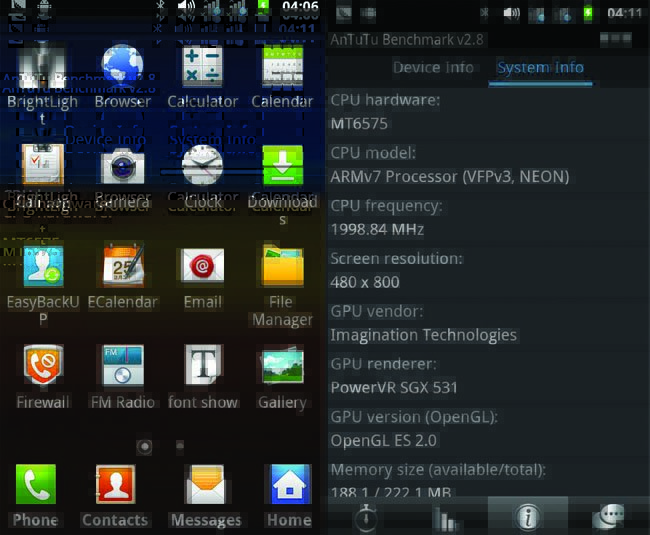Open the Firewall app

[x=43, y=365]
